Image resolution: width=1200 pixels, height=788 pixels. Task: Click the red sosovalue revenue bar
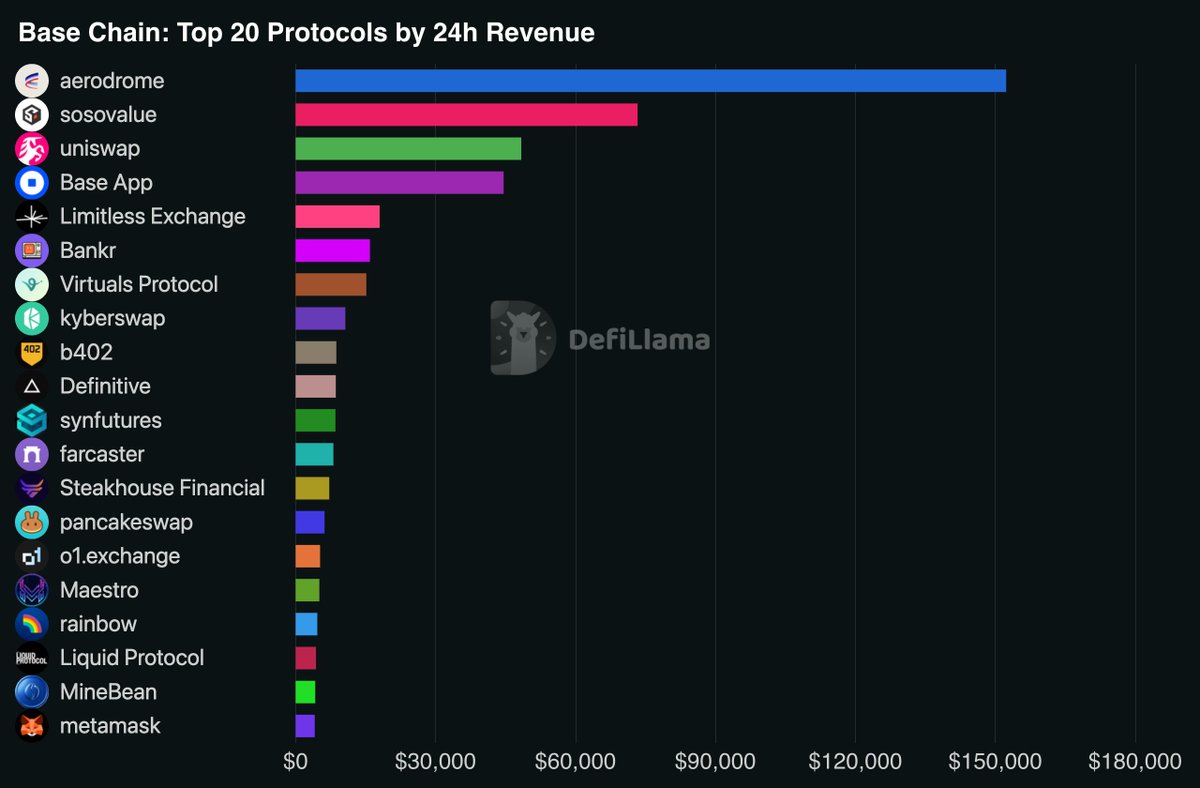coord(466,115)
